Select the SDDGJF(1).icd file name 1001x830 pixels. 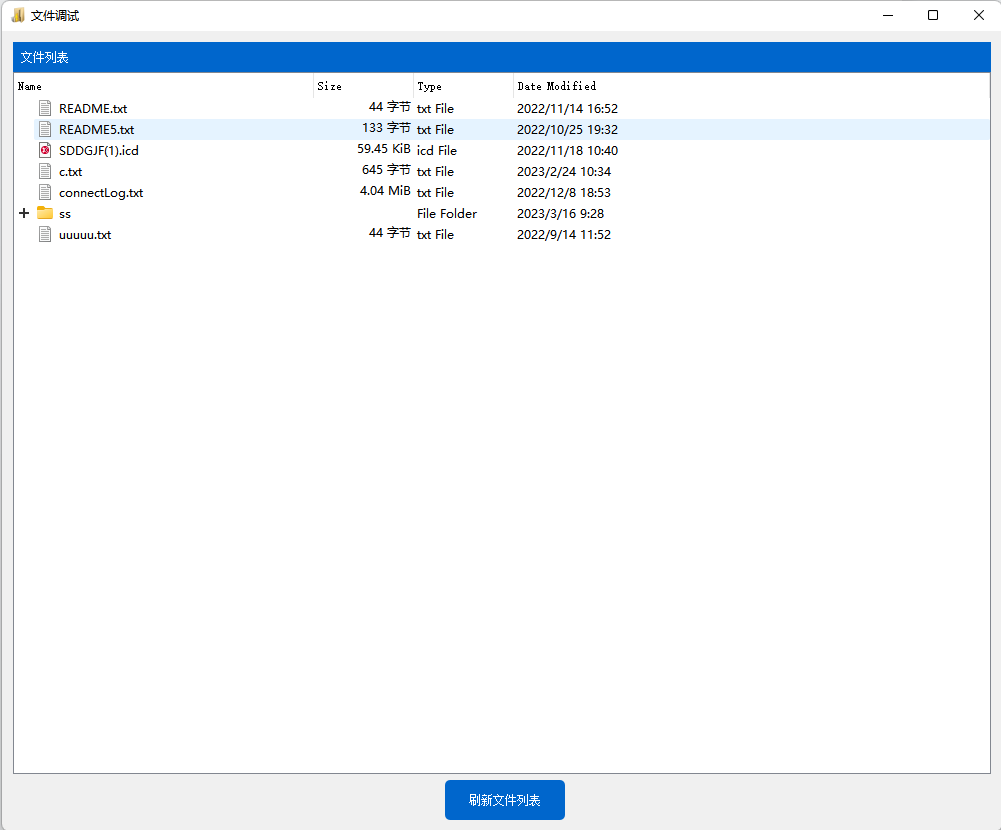point(99,151)
